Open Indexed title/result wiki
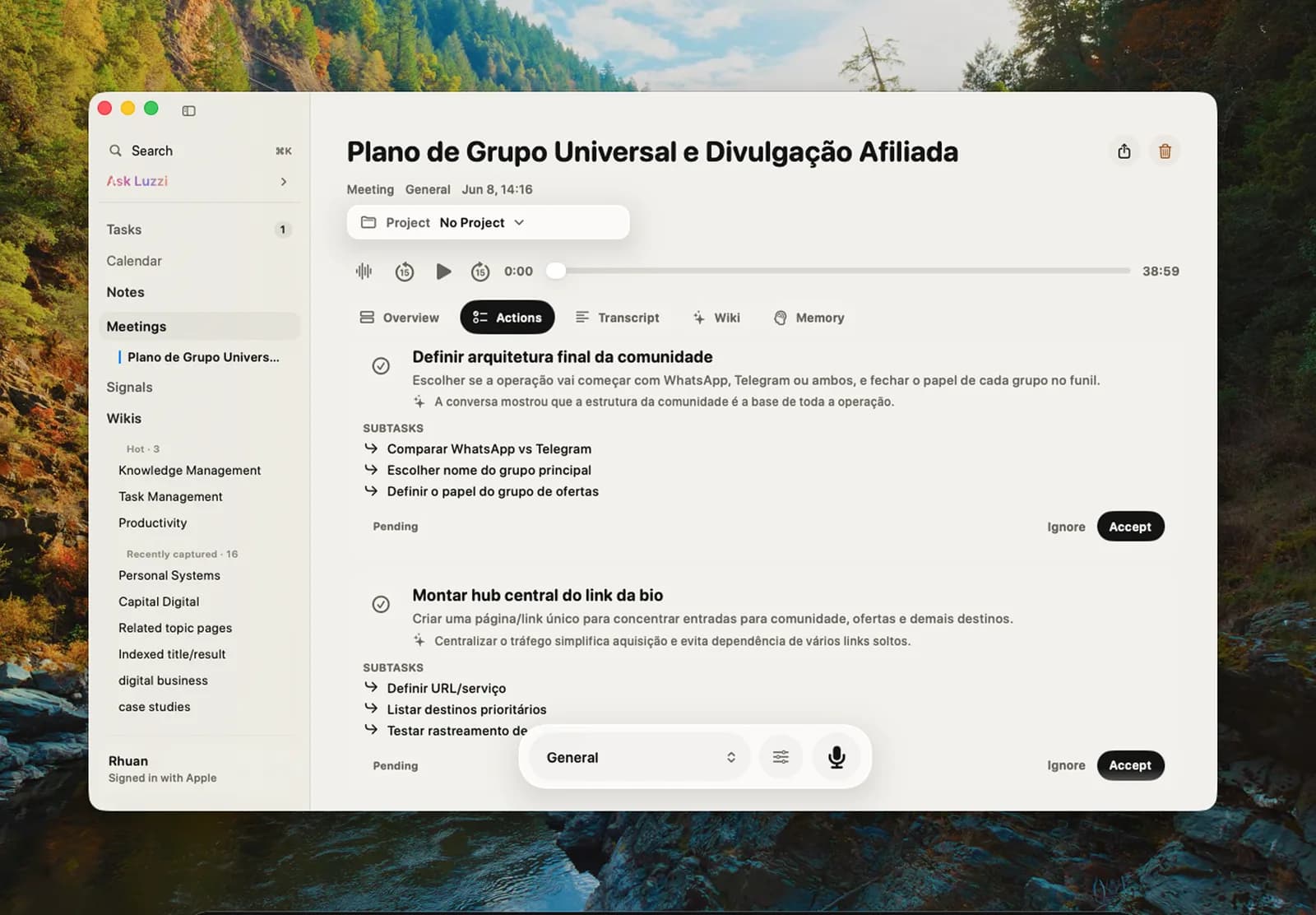 (172, 655)
